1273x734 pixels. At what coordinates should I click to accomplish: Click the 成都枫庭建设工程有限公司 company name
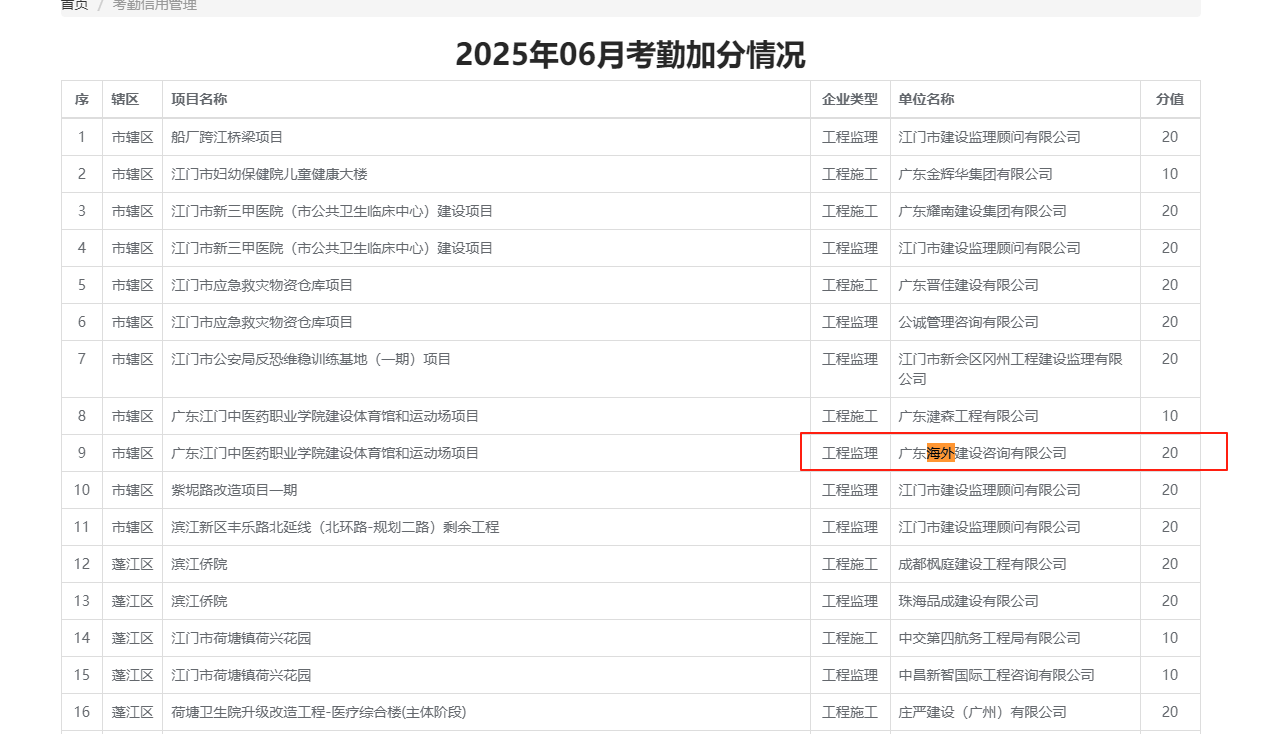pyautogui.click(x=982, y=564)
